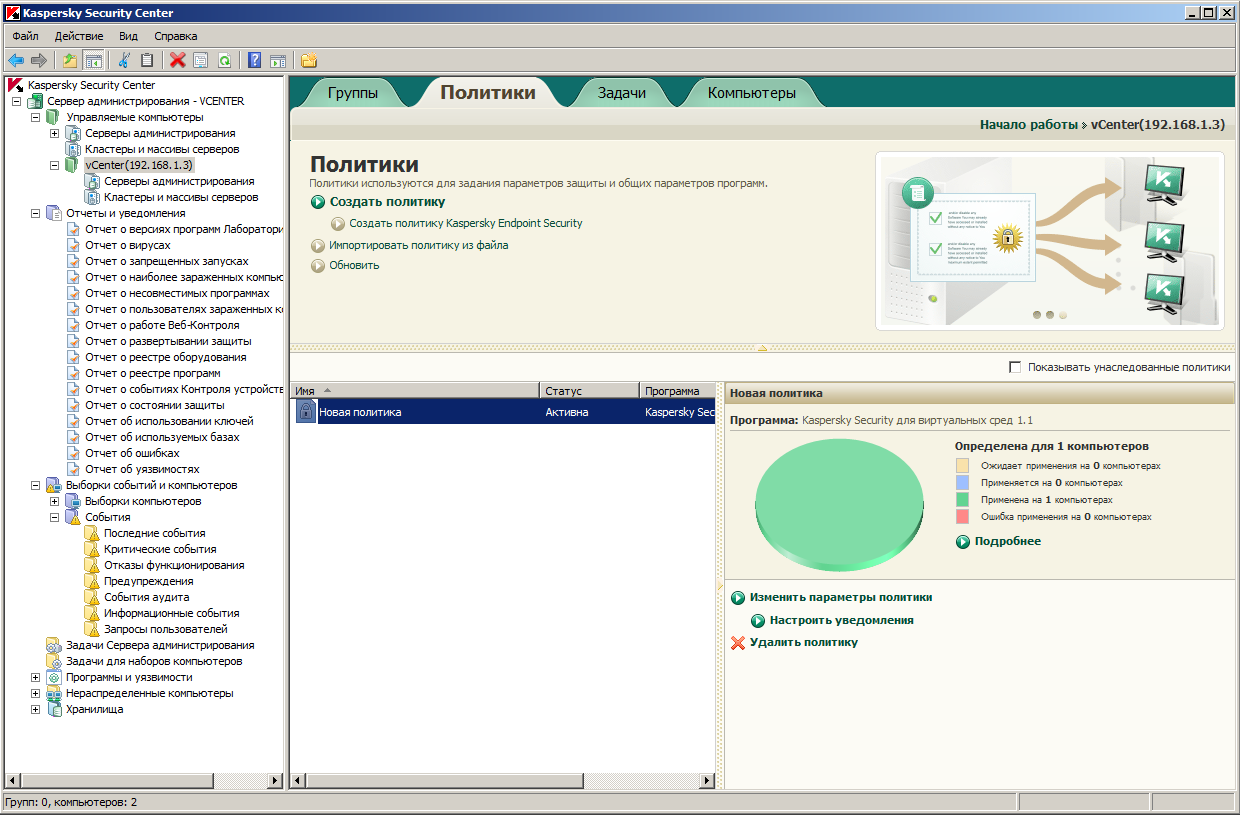Screen dimensions: 1240x815
Task: Click Импортировать политику из файла link
Action: coord(419,245)
